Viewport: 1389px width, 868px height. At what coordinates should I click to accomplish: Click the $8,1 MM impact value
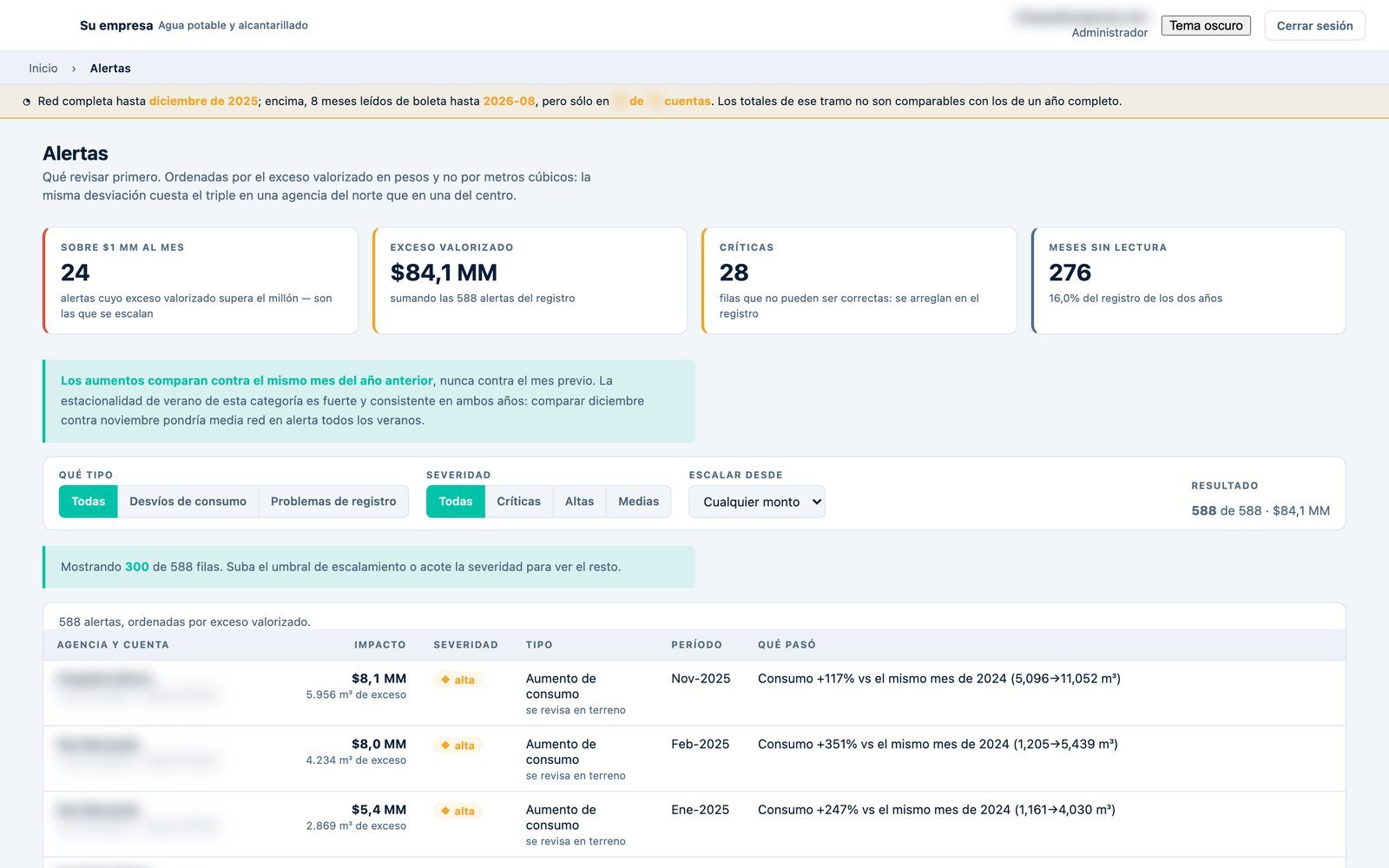click(x=379, y=679)
